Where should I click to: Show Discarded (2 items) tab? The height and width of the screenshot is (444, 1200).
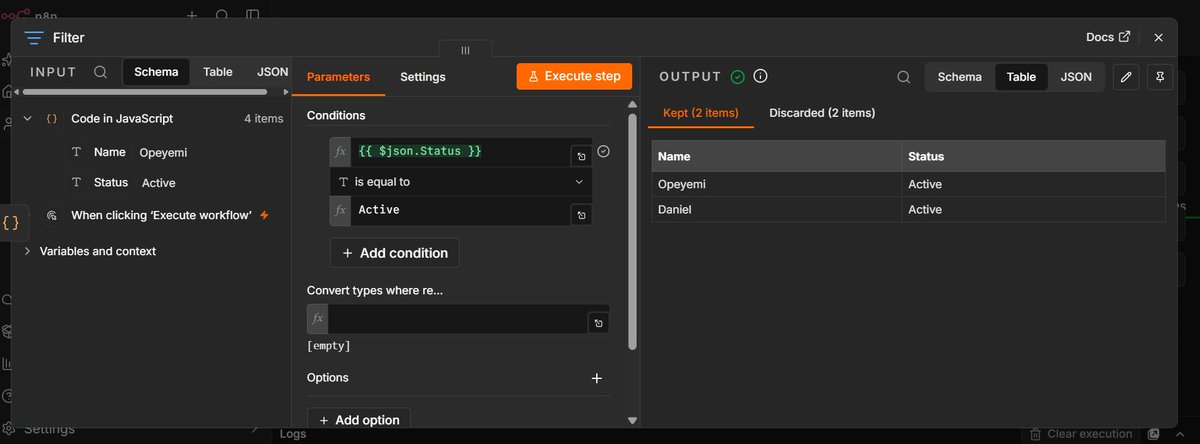(822, 113)
